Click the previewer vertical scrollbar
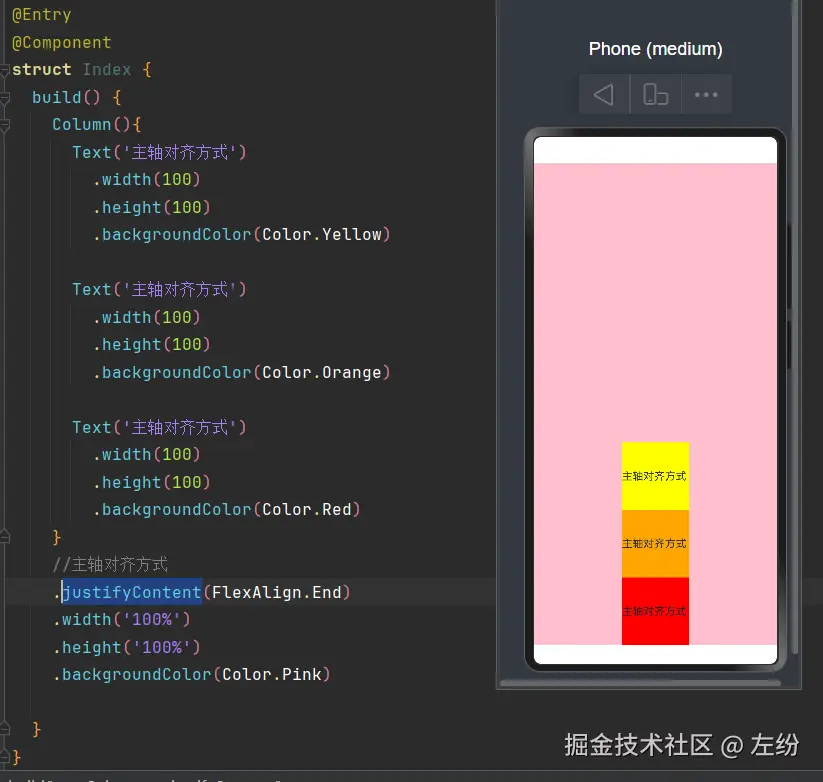823x782 pixels. coord(795,325)
